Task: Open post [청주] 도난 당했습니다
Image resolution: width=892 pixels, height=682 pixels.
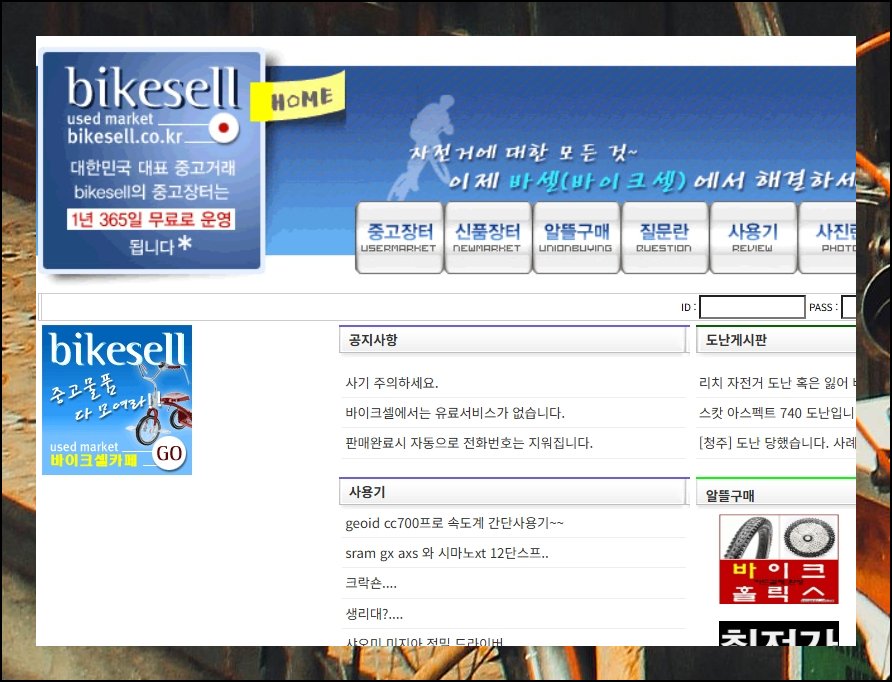Action: (x=777, y=443)
